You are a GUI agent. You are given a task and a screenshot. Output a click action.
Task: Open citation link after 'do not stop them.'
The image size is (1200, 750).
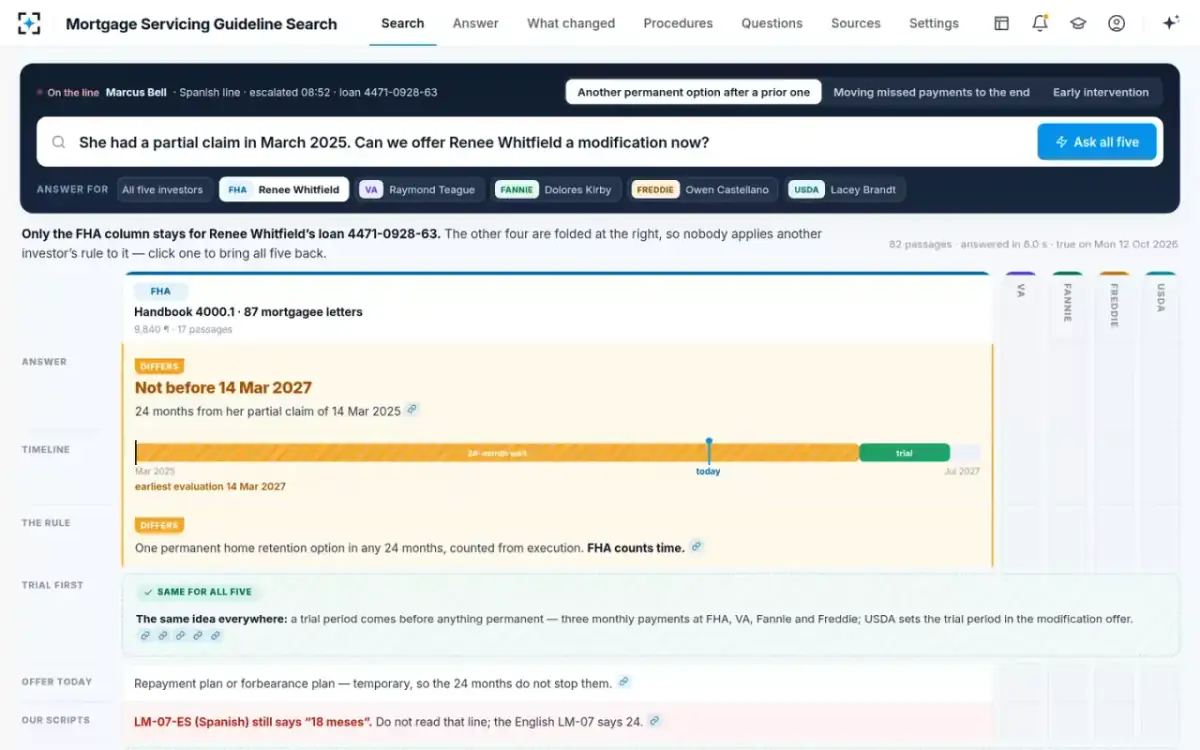tap(624, 683)
